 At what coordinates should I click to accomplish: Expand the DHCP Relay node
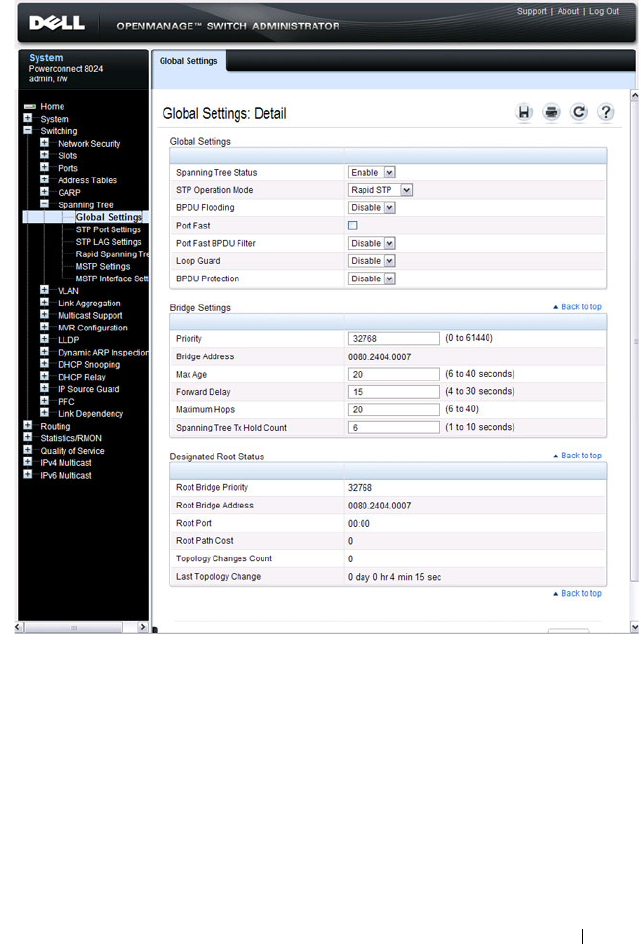[45, 376]
